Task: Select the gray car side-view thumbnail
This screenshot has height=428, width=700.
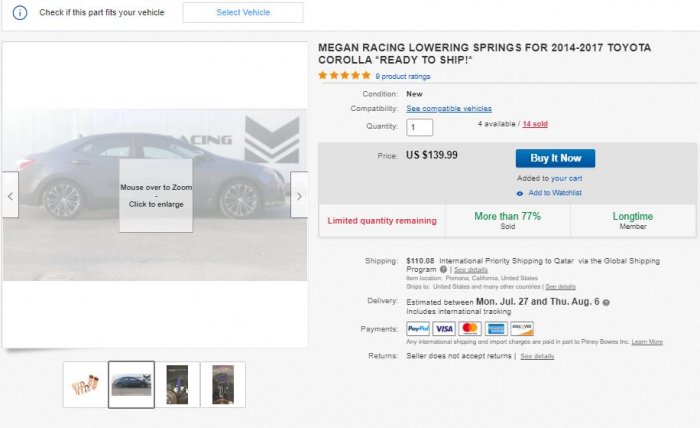Action: coord(131,385)
